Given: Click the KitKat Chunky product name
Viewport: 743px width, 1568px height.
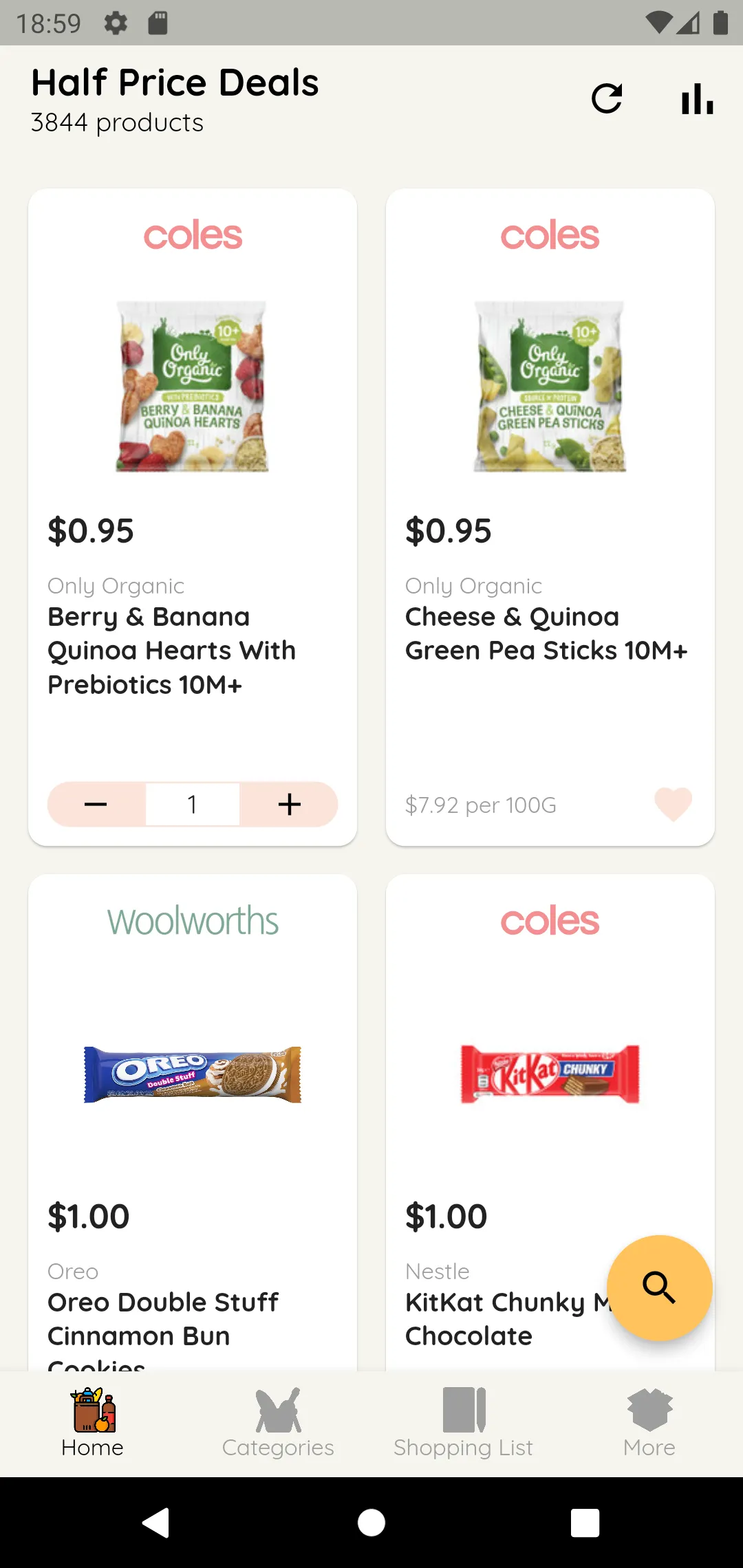Looking at the screenshot, I should 506,1319.
